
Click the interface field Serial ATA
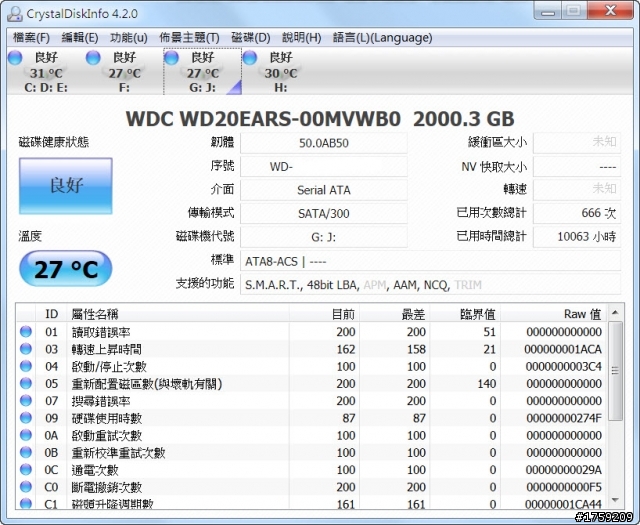(x=324, y=190)
